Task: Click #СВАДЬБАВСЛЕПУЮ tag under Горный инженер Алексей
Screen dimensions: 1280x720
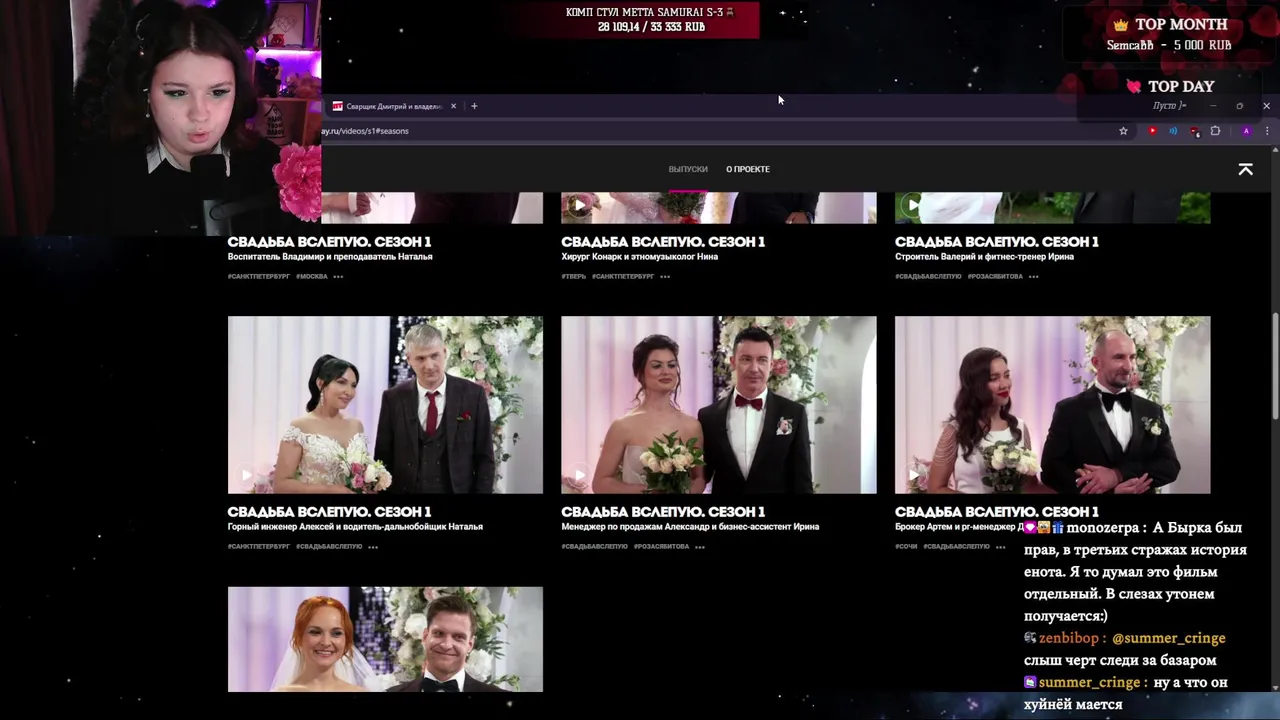Action: click(x=329, y=546)
